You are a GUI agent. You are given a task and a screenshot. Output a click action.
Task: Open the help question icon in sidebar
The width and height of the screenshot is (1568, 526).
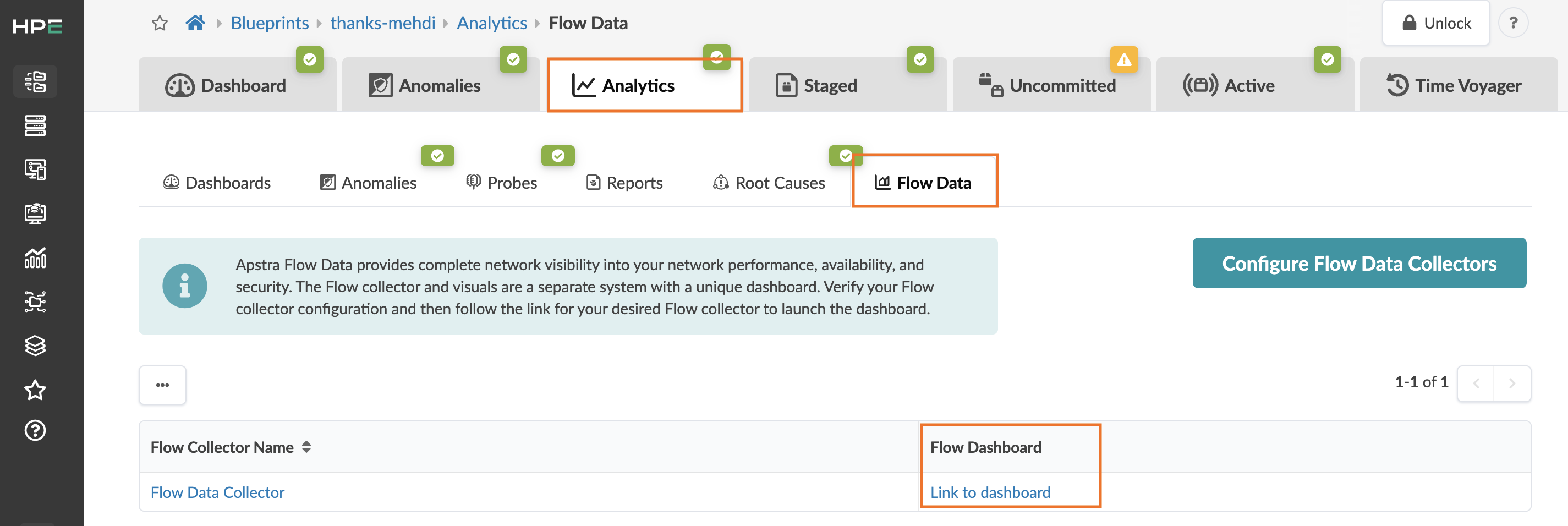point(35,430)
